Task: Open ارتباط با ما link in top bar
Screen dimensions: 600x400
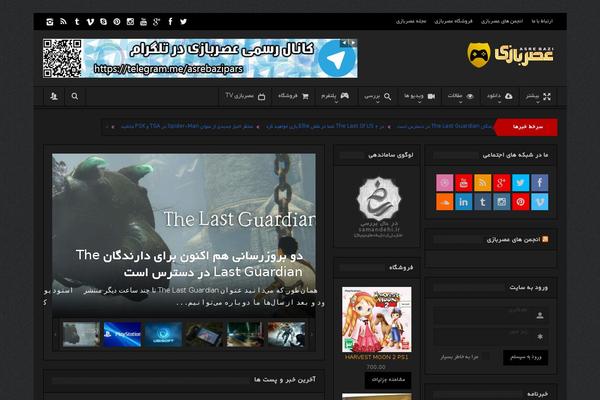Action: click(x=542, y=21)
